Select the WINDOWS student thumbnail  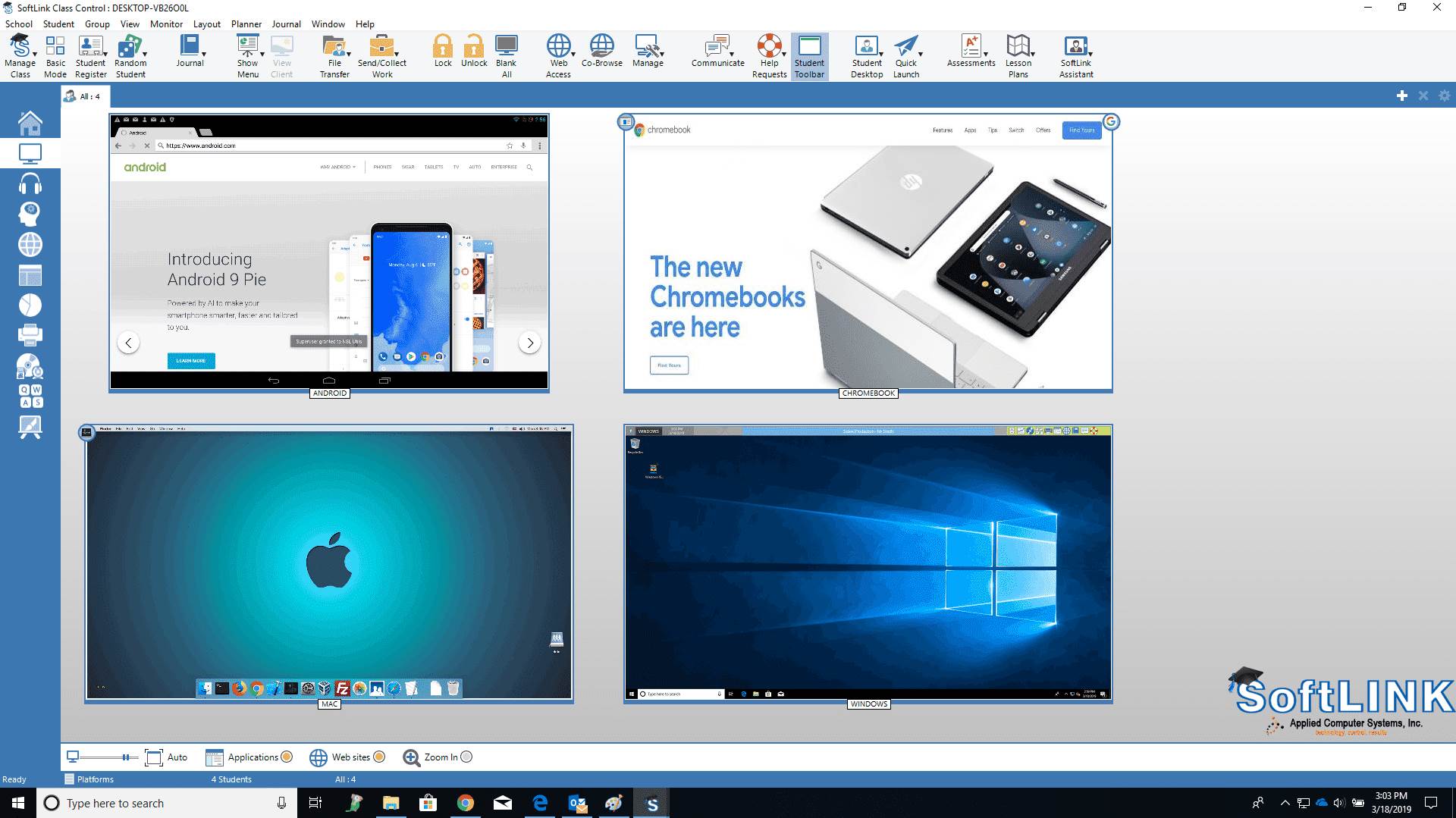pyautogui.click(x=868, y=563)
